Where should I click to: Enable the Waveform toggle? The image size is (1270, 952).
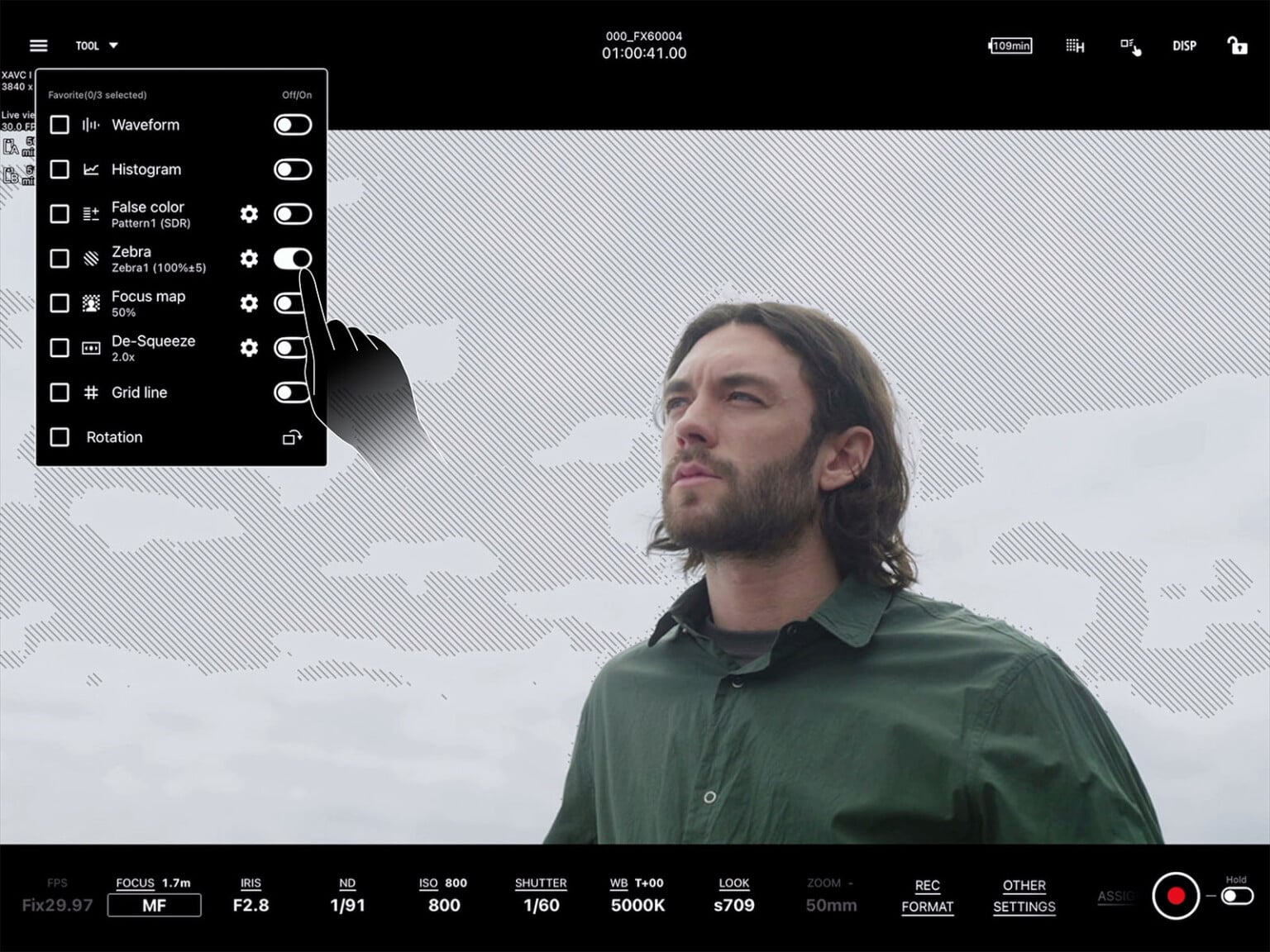[294, 125]
